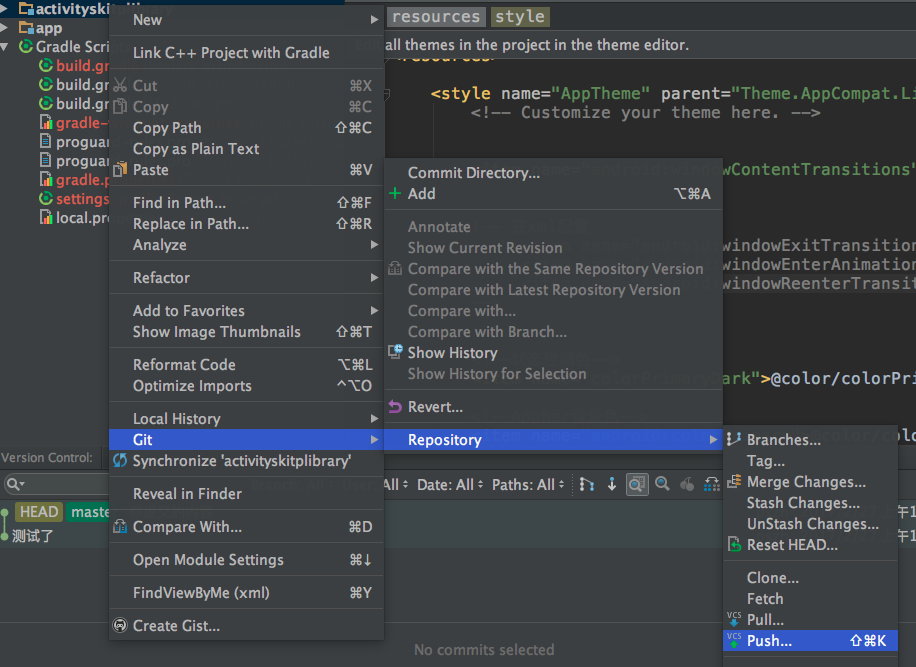
Task: Click the master branch label on commit
Action: point(88,512)
